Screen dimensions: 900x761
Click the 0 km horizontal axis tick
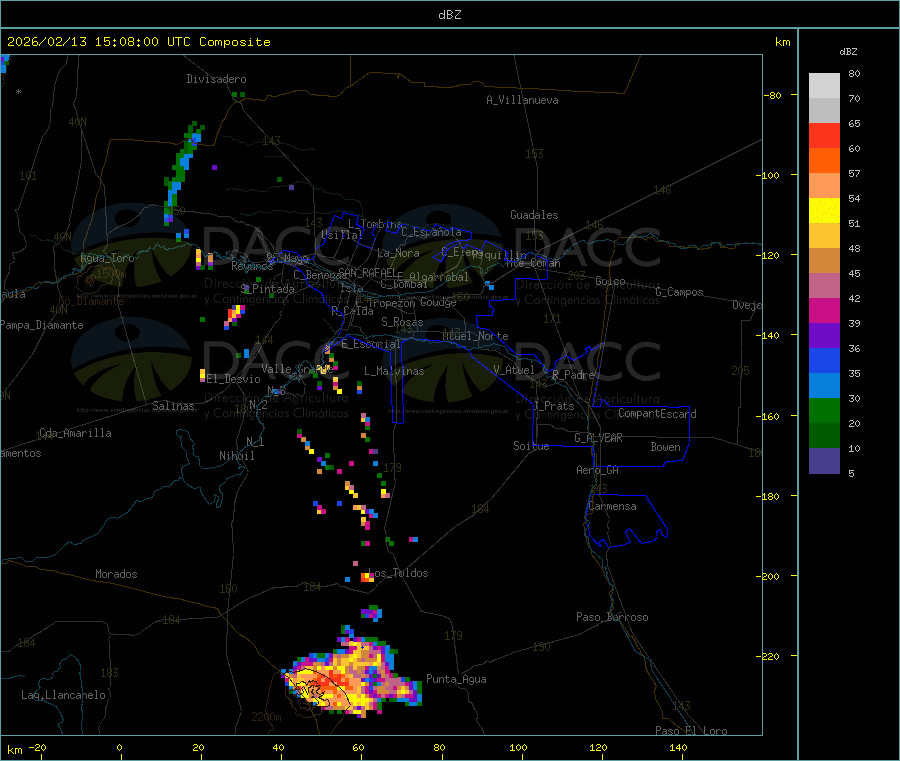(x=119, y=747)
